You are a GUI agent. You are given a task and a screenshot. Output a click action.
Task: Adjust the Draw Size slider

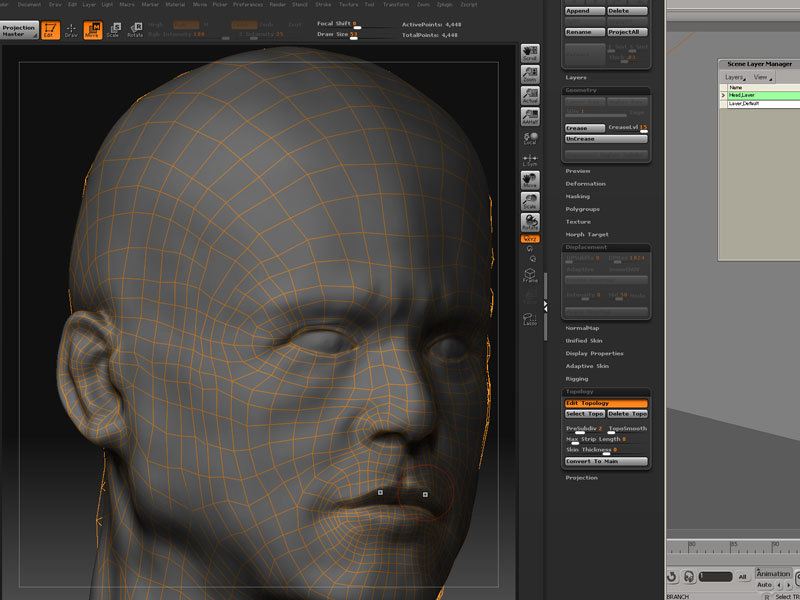(x=355, y=39)
